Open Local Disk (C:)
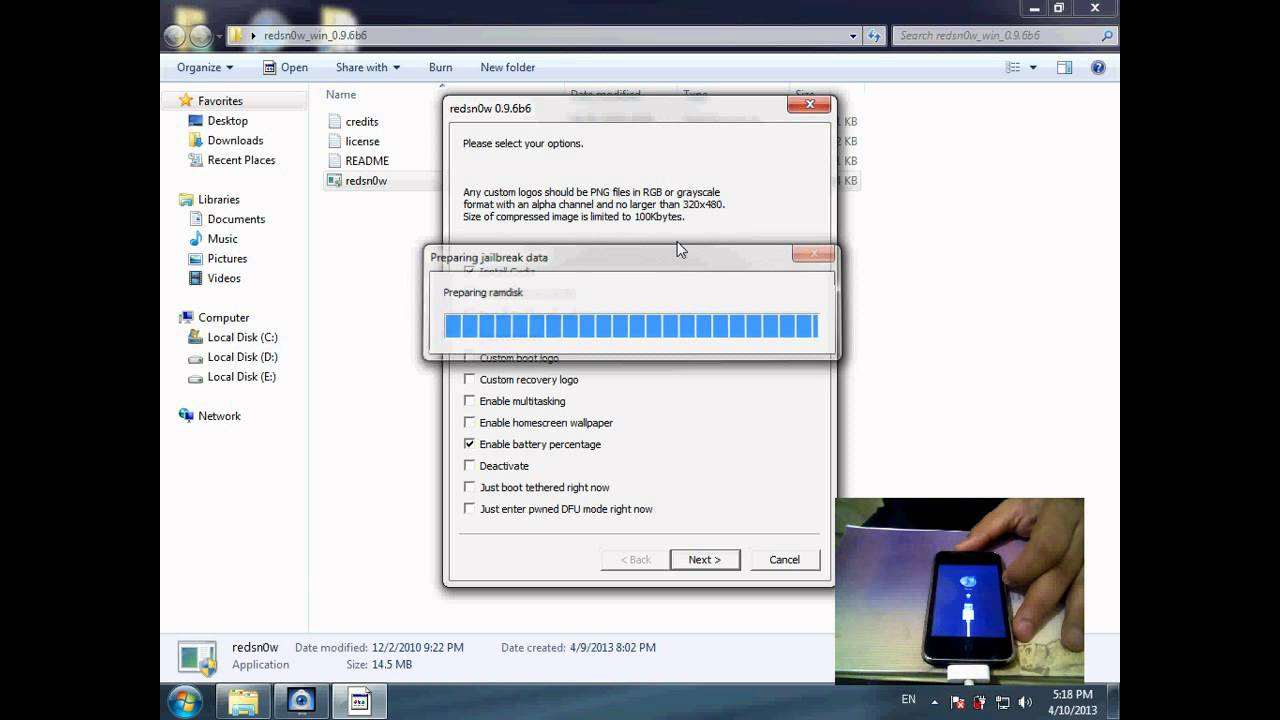This screenshot has width=1280, height=720. [x=242, y=338]
